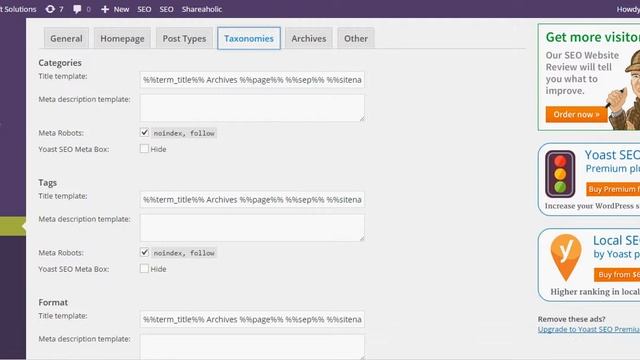Screen dimensions: 640x360
Task: Open the Post Types tab
Action: coord(184,38)
